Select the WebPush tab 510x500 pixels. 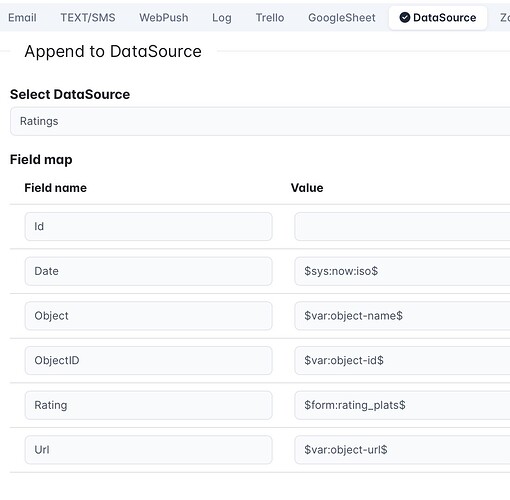(164, 18)
